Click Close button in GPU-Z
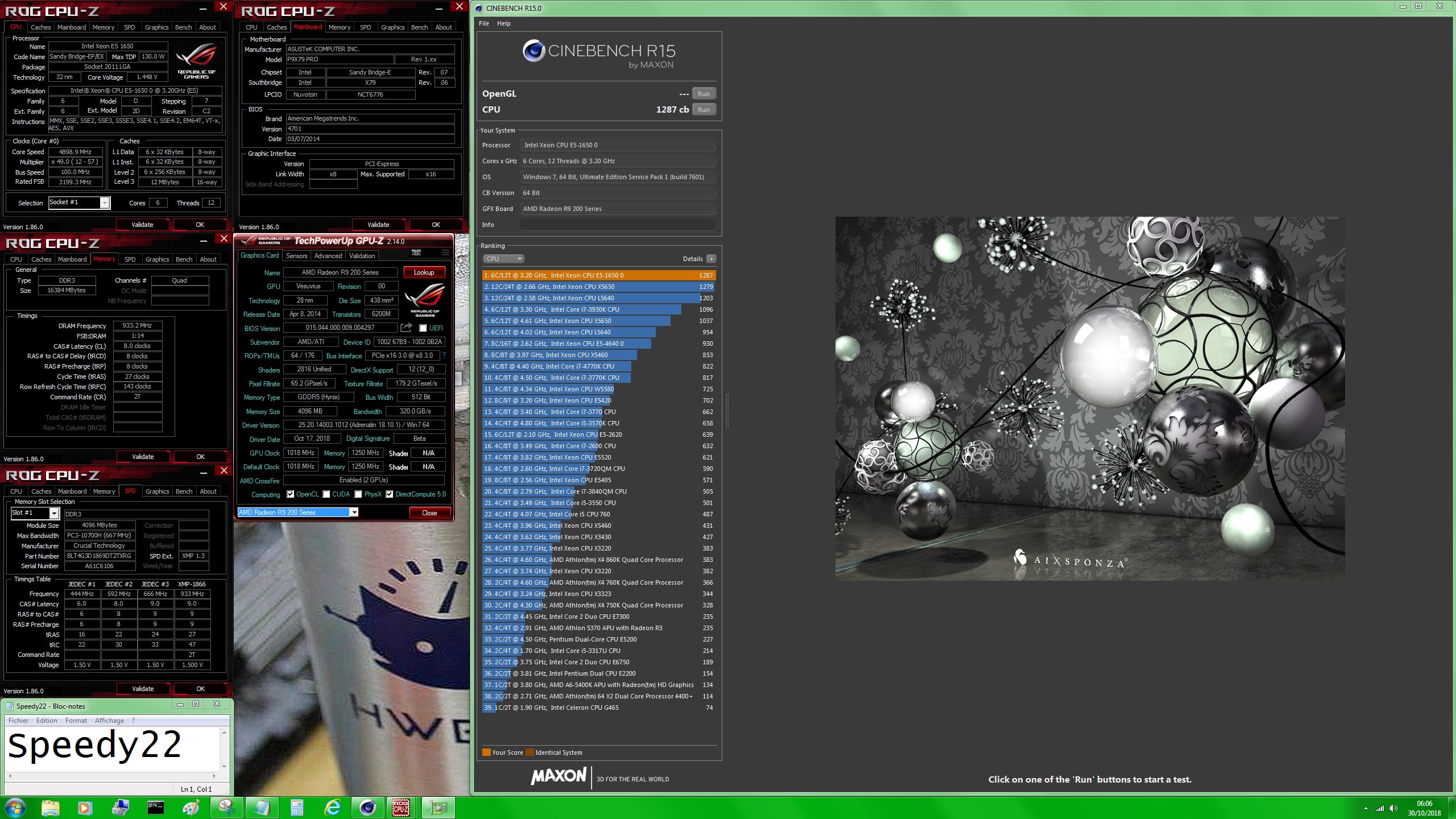The height and width of the screenshot is (819, 1456). point(429,513)
